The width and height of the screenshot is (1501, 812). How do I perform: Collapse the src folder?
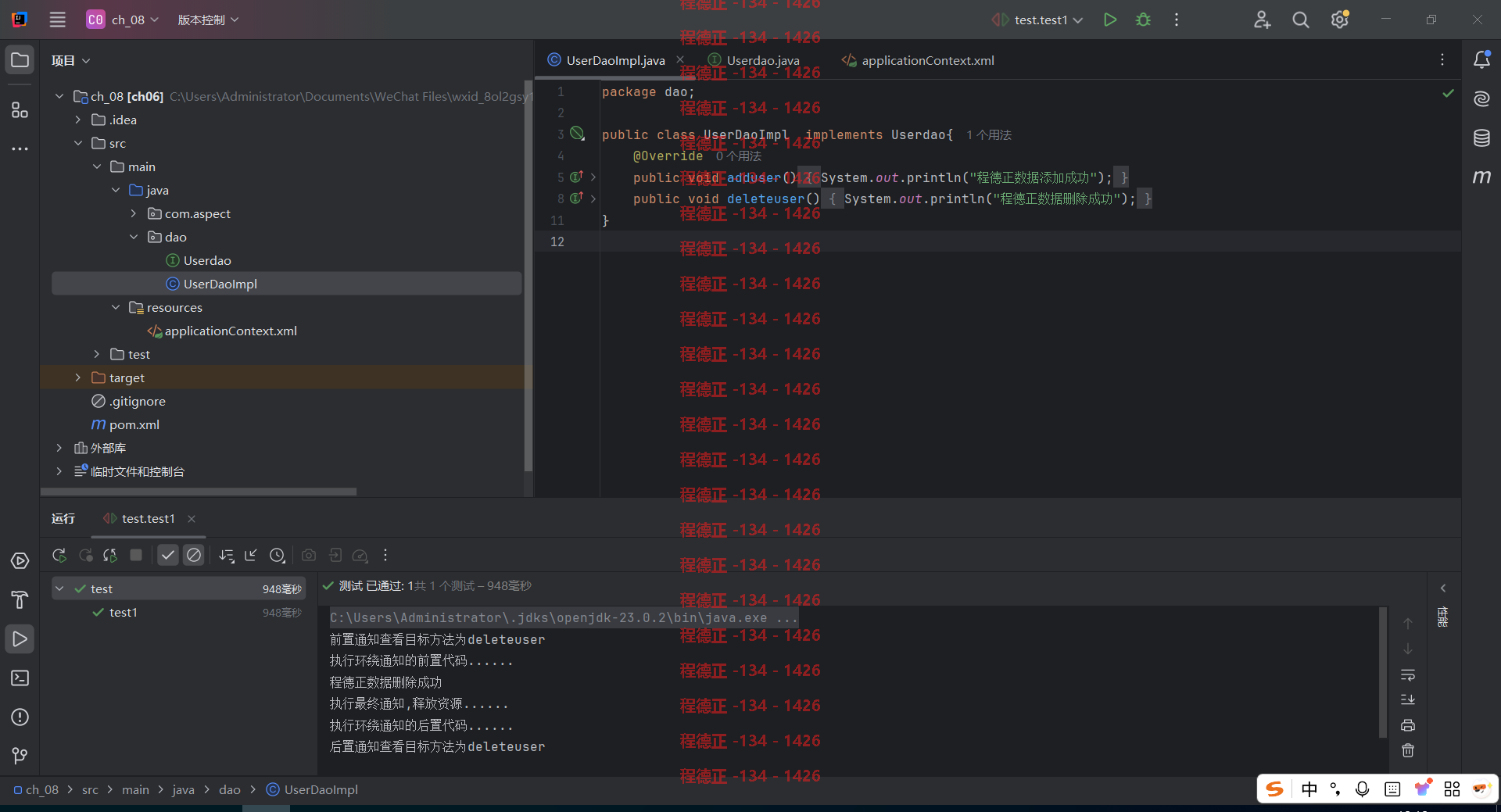[x=78, y=143]
